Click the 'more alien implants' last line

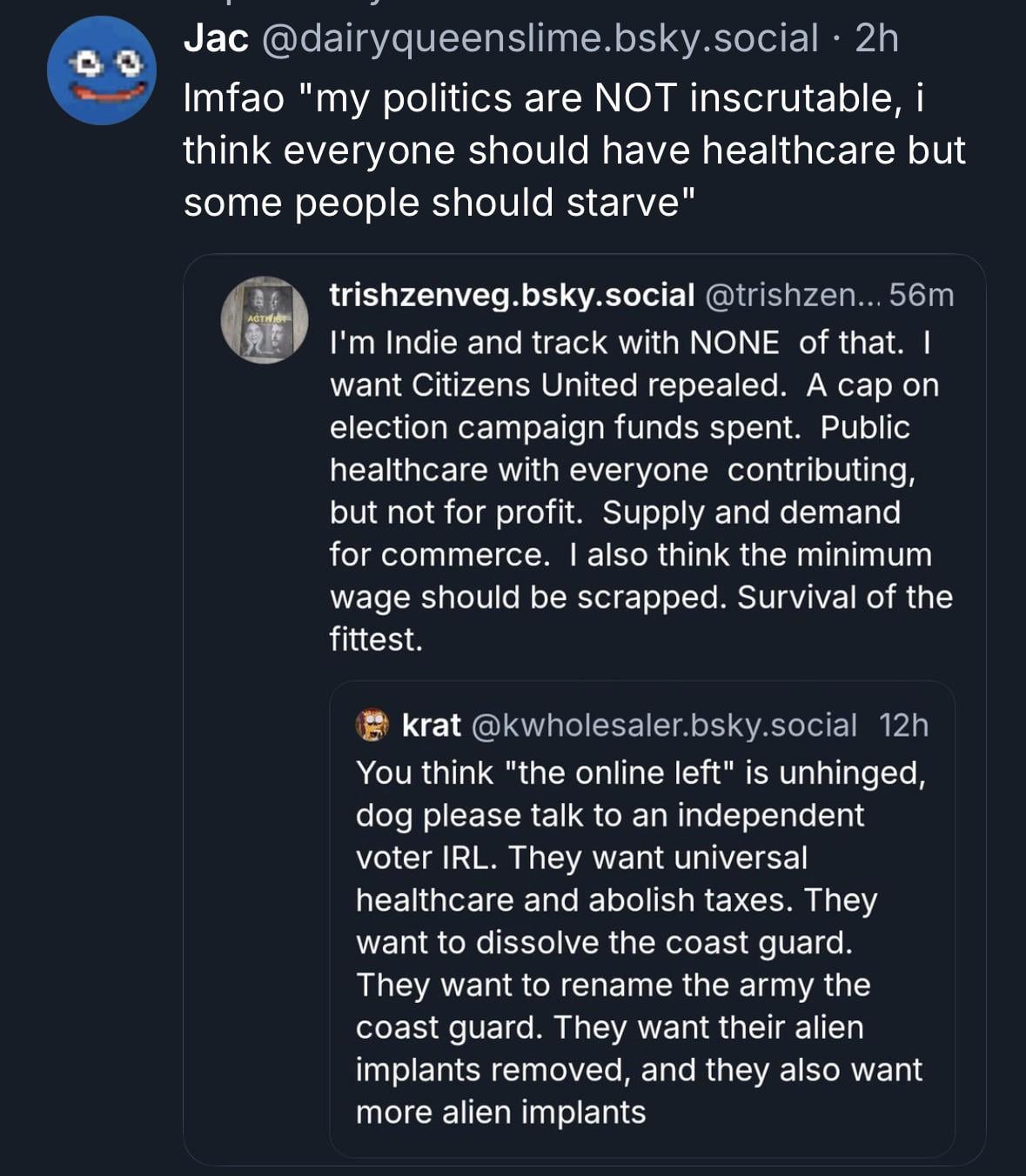[x=500, y=1113]
